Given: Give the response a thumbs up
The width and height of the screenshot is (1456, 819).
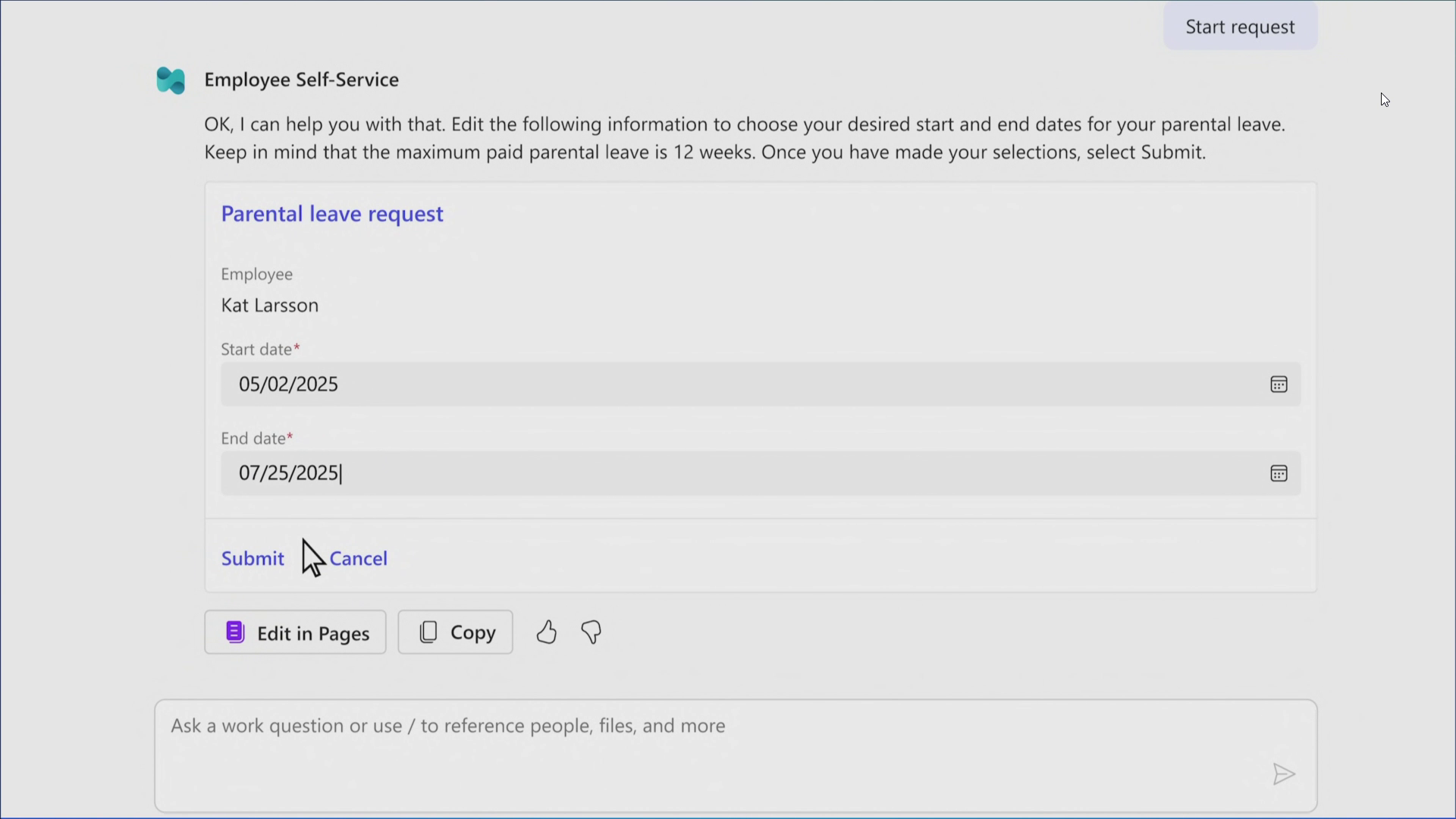Looking at the screenshot, I should click(546, 632).
